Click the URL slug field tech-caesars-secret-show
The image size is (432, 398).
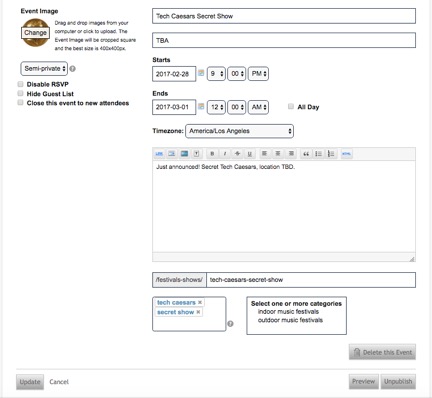[311, 280]
